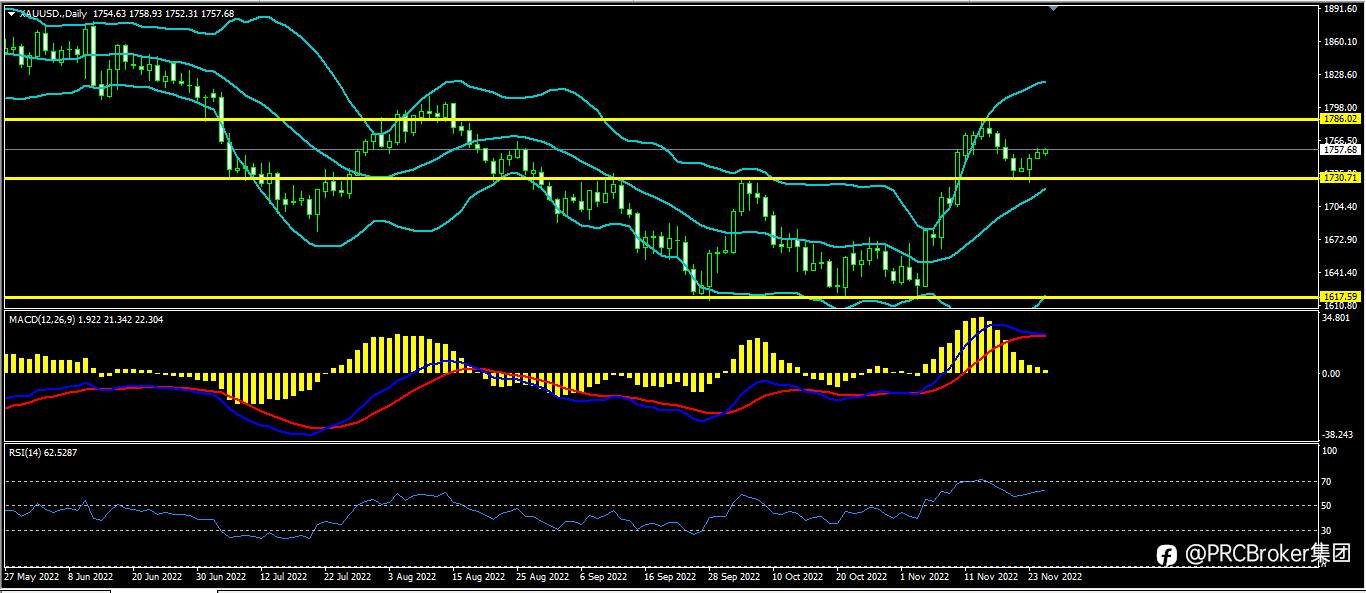Click the 23 Nov 2022 date label
Screen dimensions: 1366x593
click(1055, 577)
